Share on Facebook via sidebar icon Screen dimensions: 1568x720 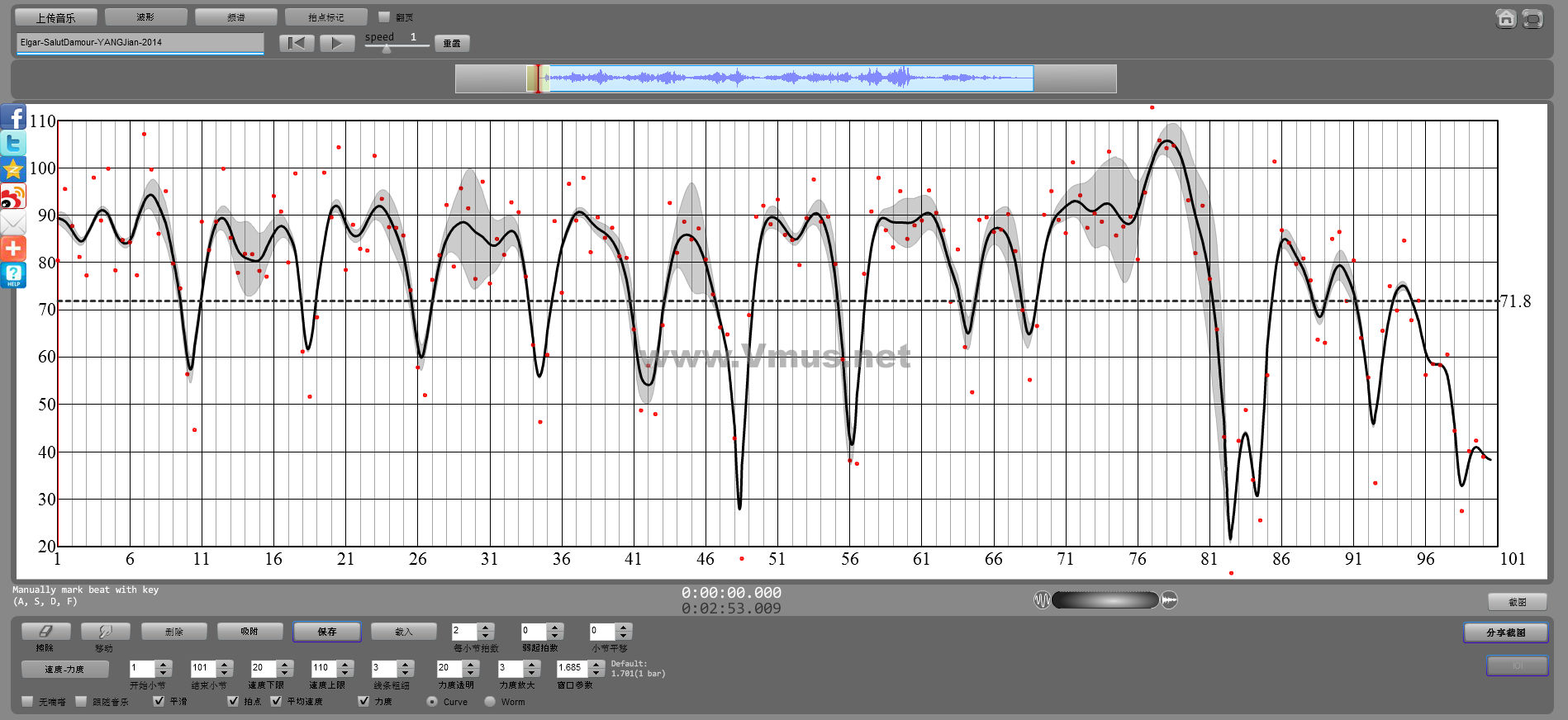point(13,118)
